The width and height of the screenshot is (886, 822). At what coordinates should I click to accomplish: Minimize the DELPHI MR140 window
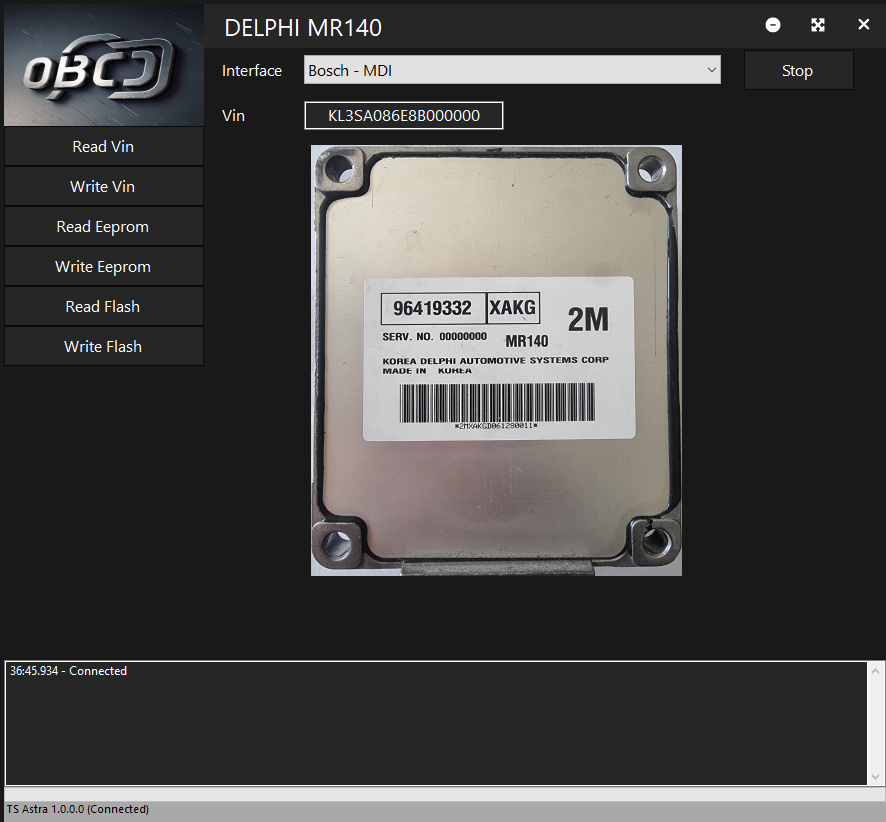tap(772, 25)
